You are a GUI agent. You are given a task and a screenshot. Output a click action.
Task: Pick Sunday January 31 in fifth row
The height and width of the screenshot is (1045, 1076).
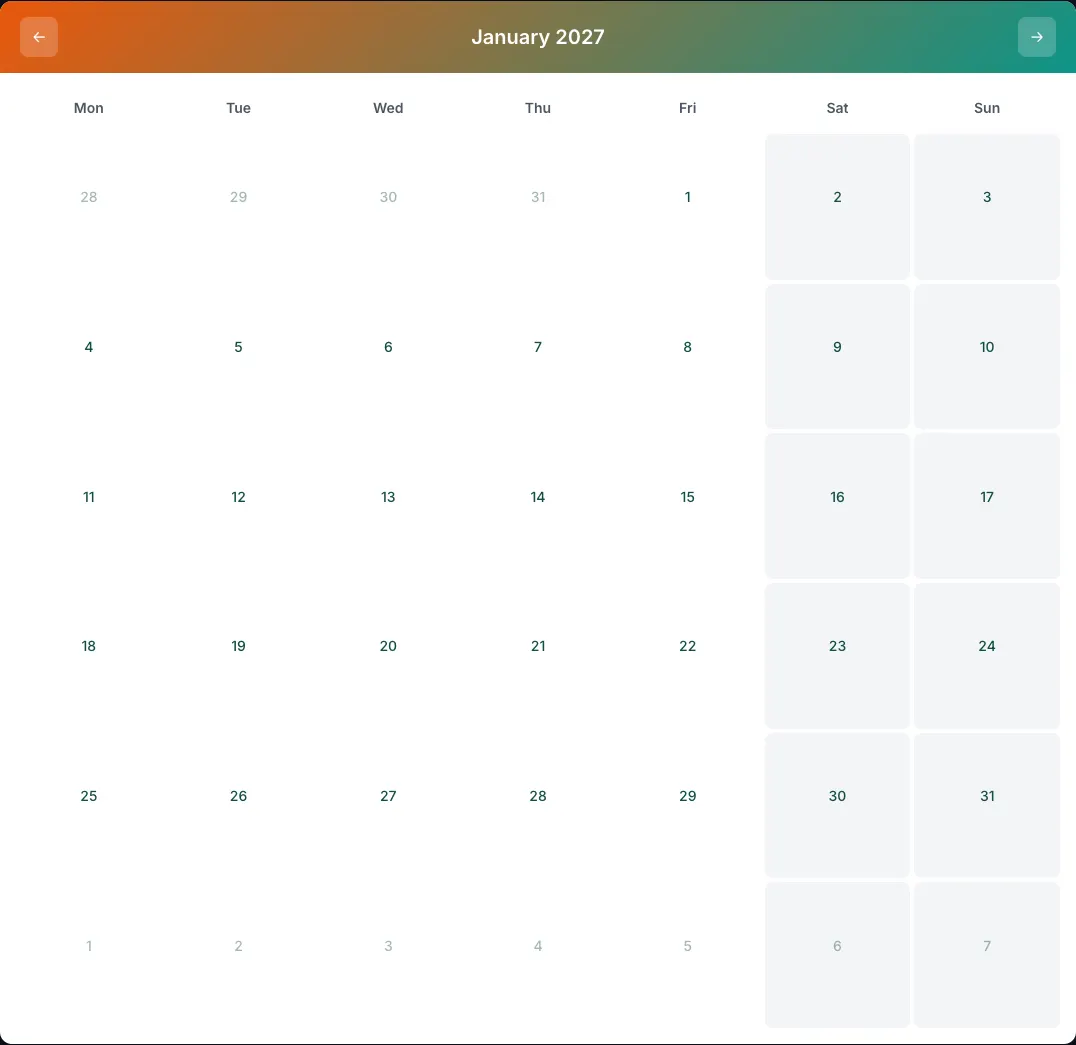click(987, 805)
